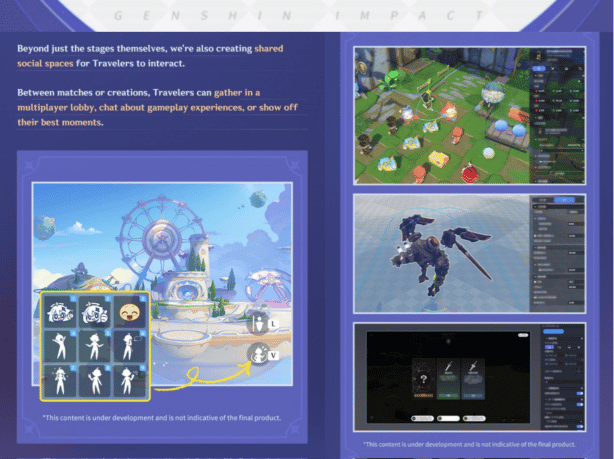Select the emote pose in slot 4
Screen dimensions: 614x459
point(59,347)
